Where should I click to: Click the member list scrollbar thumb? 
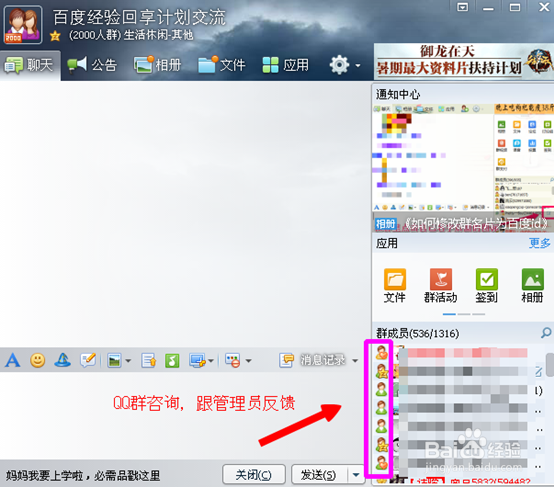coord(550,365)
